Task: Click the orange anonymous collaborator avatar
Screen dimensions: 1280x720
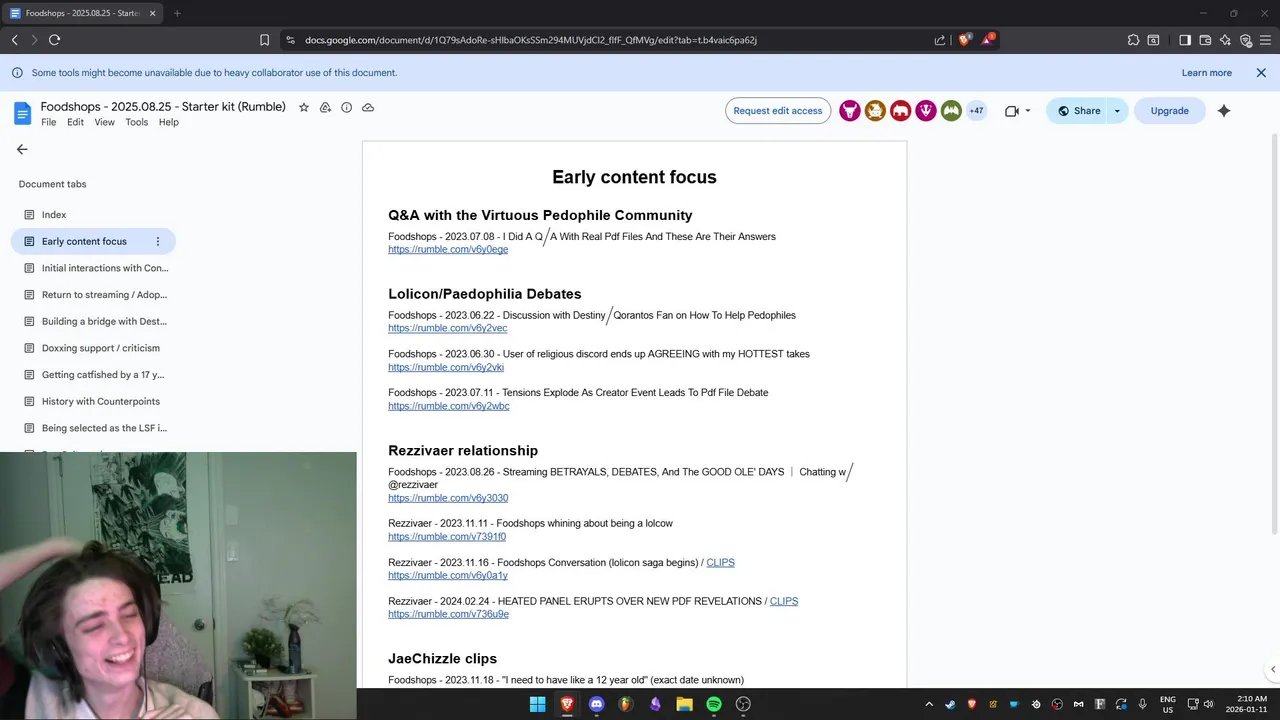Action: pyautogui.click(x=875, y=111)
